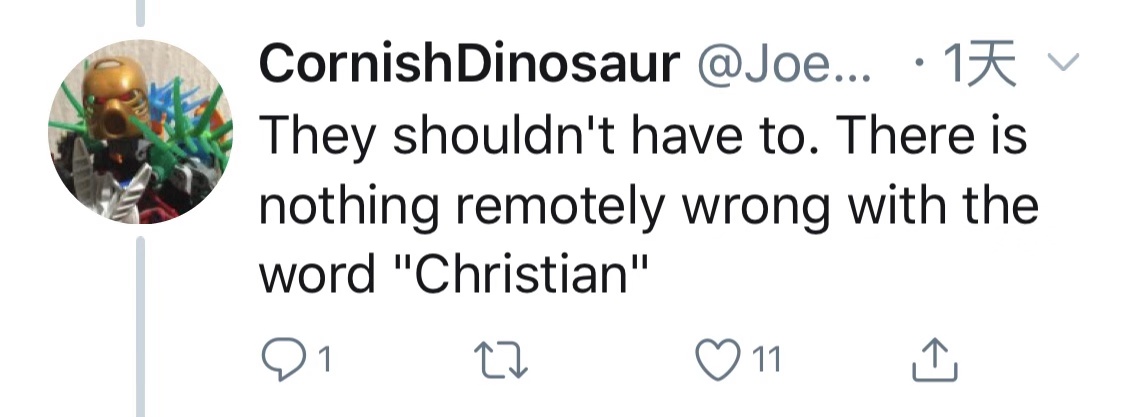Retweet this CornishDinosaur tweet
This screenshot has height=417, width=1125.
498,359
